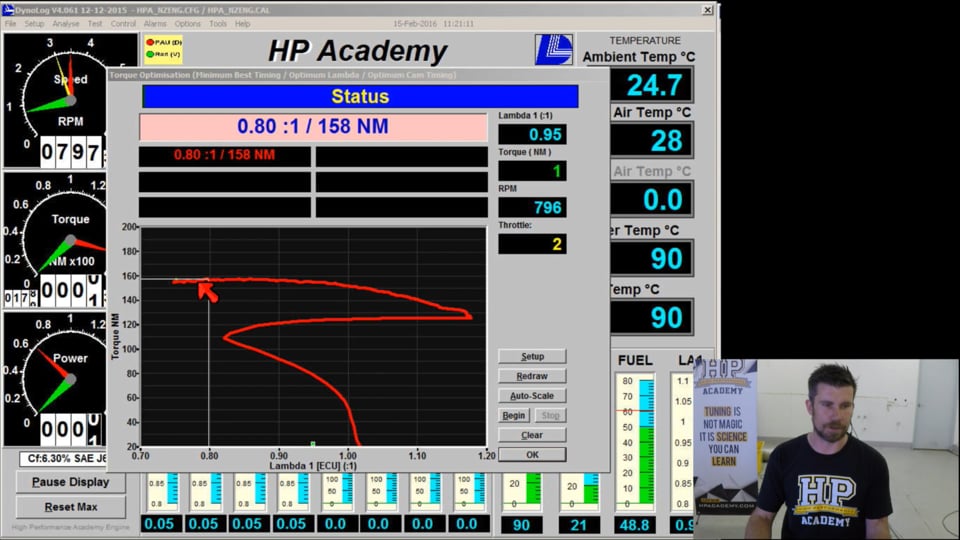
Task: Click the blue Status bar
Action: (360, 96)
